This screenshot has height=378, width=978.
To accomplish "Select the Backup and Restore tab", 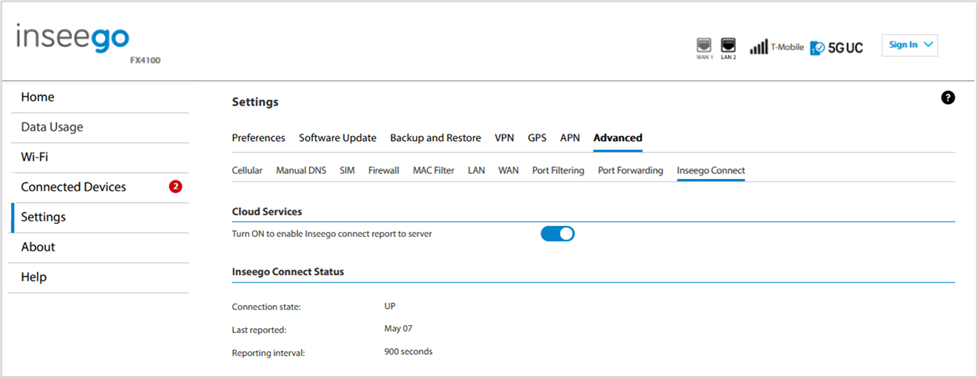I will 435,138.
